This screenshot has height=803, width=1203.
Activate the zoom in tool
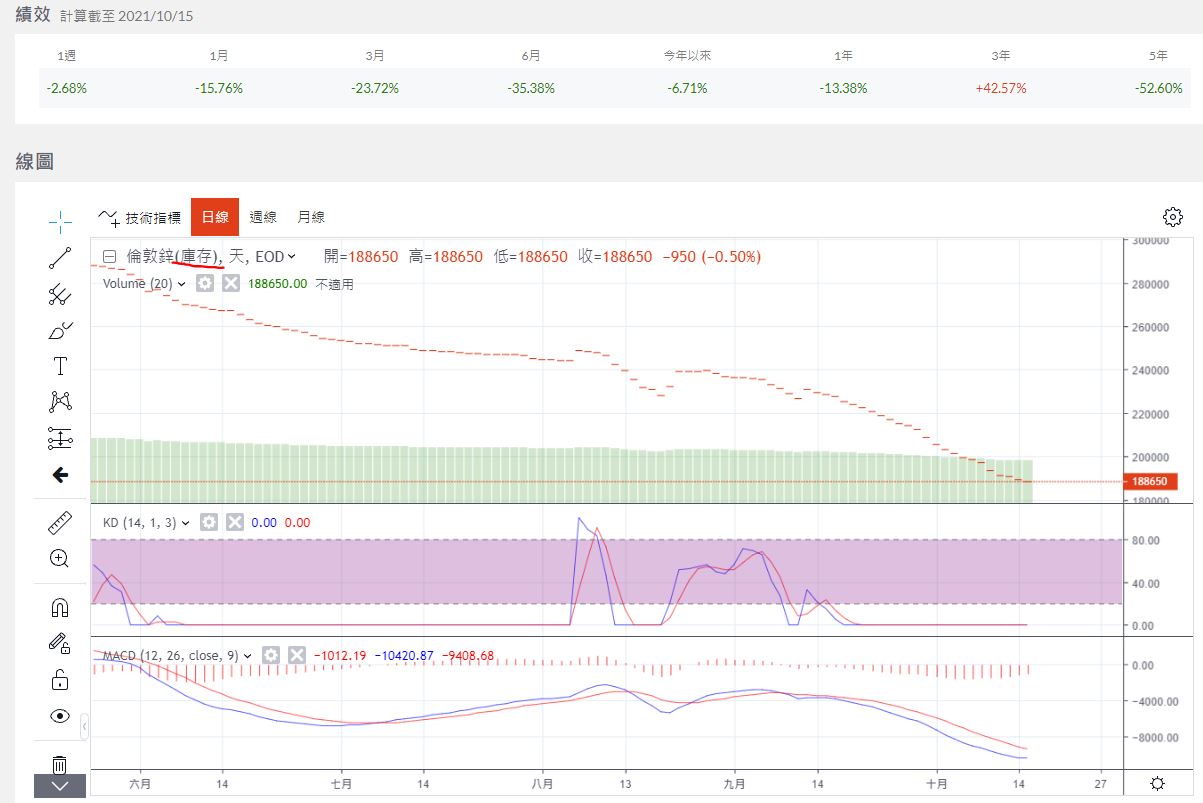(x=60, y=558)
